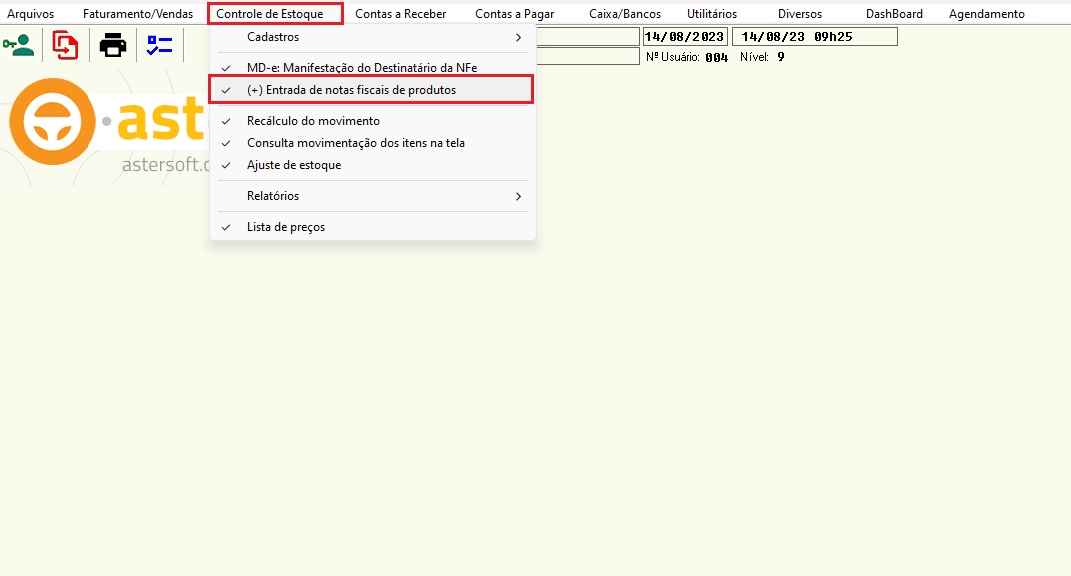Expand the Cadastros submenu
This screenshot has width=1071, height=576.
(372, 37)
